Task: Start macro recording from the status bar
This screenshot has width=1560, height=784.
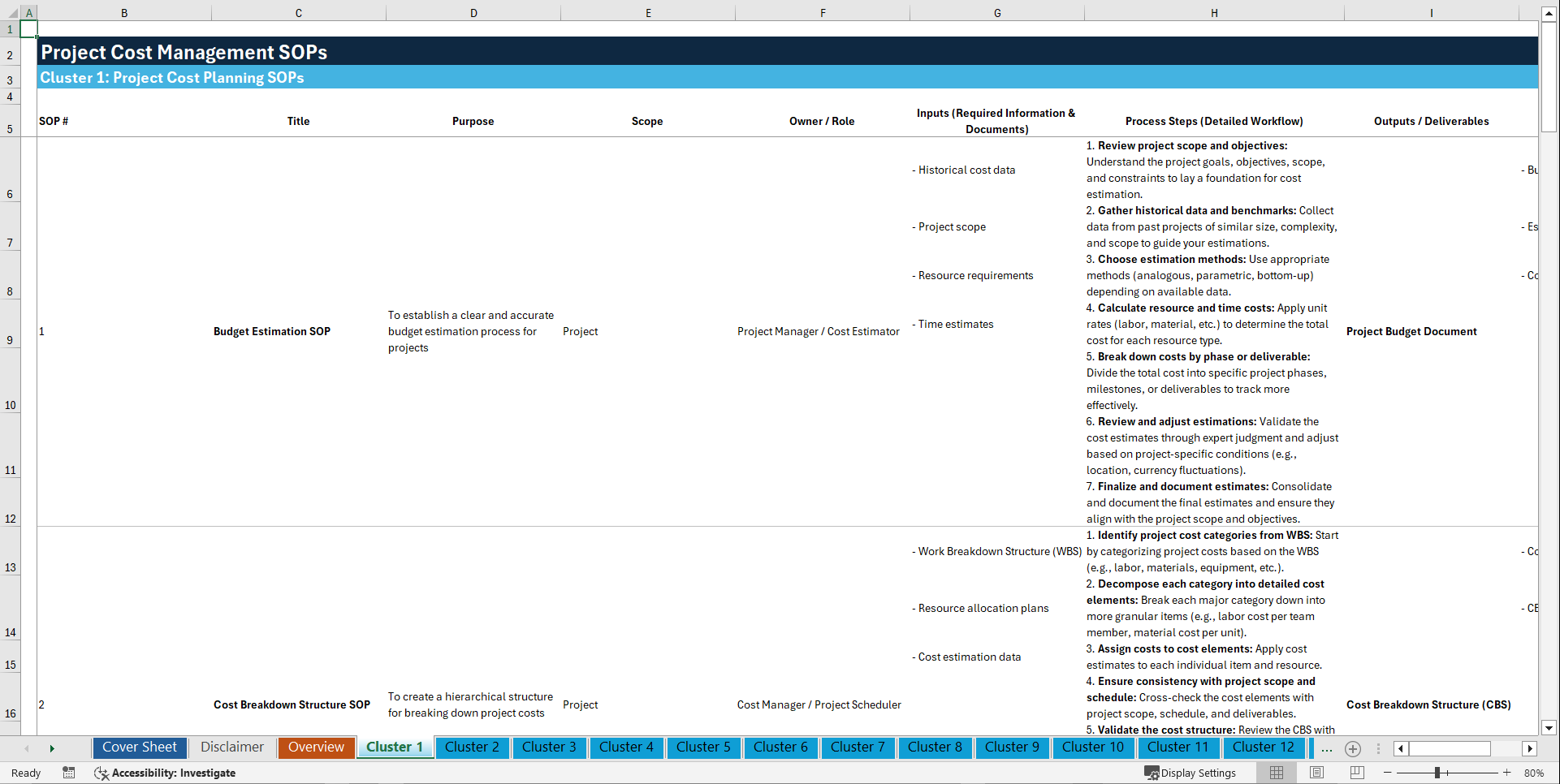Action: [69, 773]
